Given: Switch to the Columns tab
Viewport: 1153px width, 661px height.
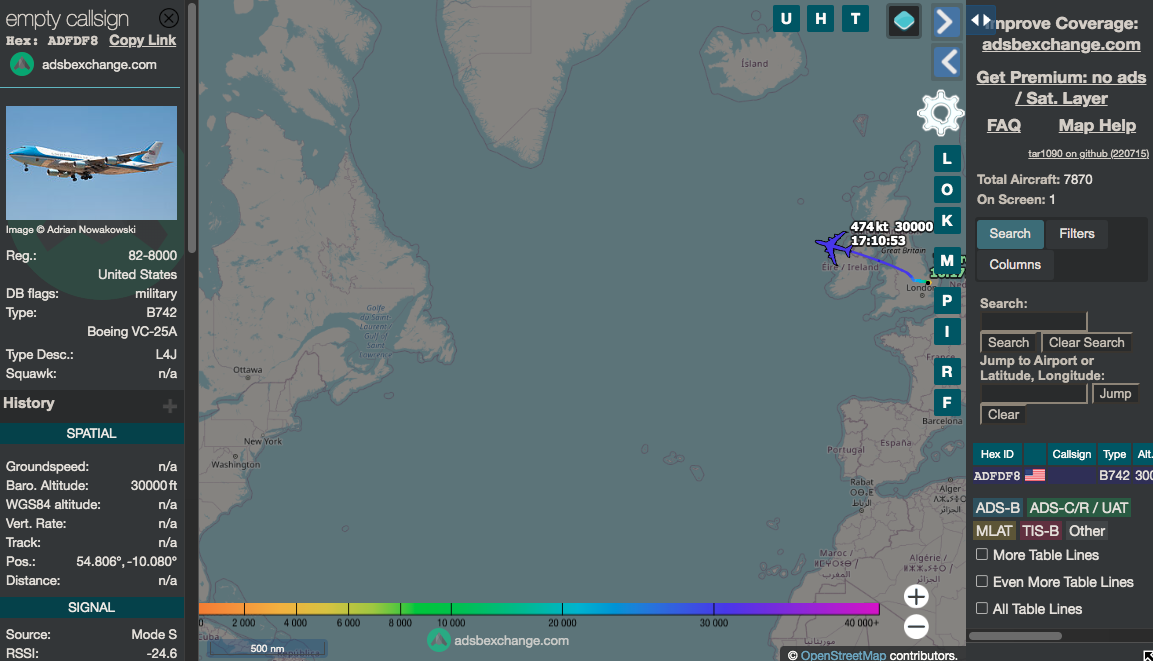Looking at the screenshot, I should [x=1015, y=265].
